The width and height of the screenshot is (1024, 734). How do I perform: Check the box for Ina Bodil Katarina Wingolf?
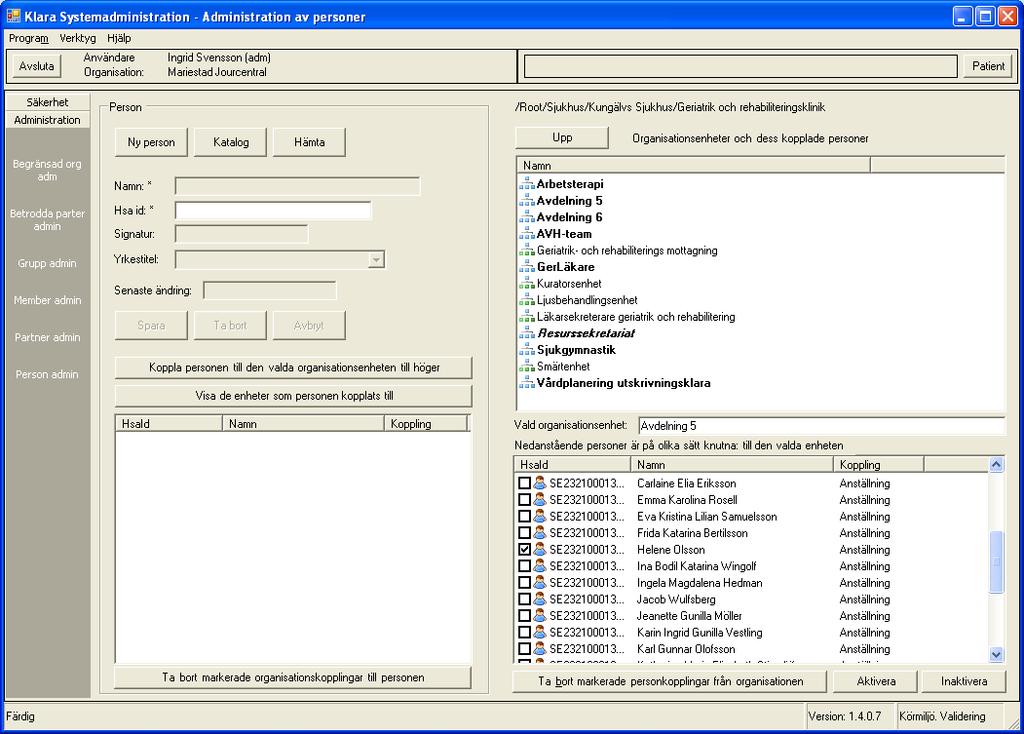click(x=524, y=566)
